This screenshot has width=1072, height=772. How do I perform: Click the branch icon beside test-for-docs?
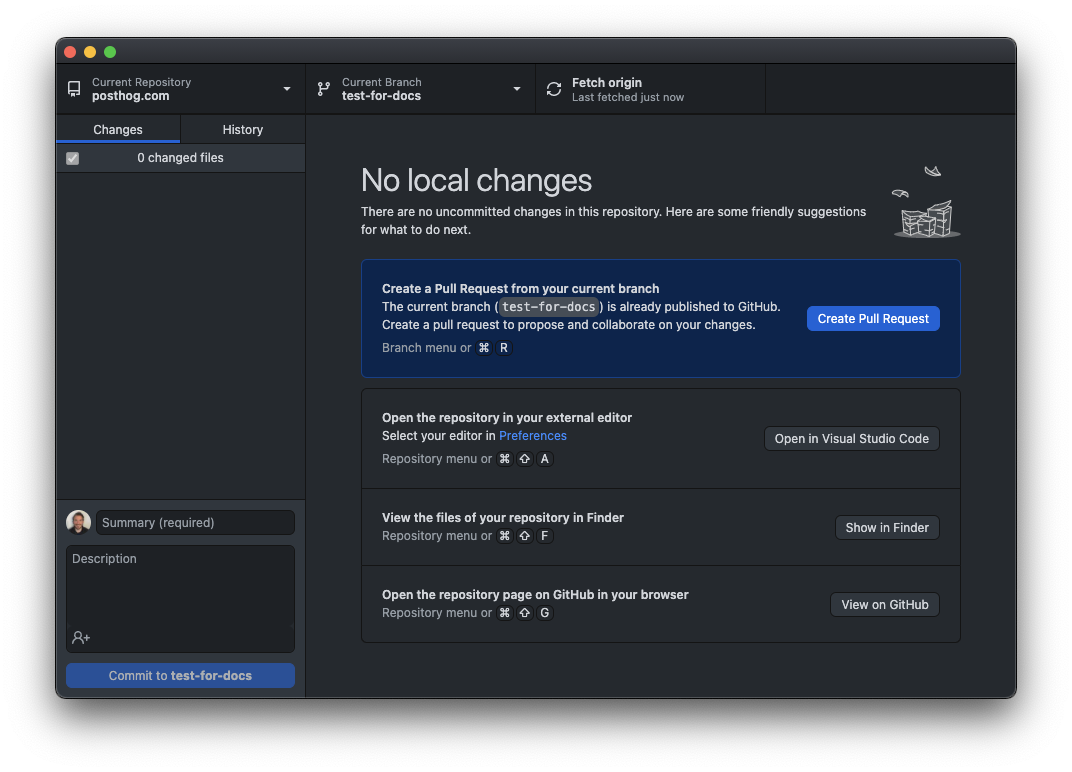coord(322,88)
